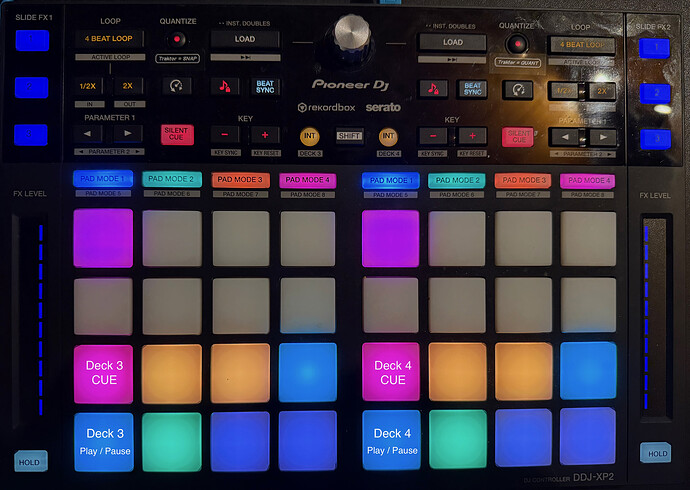
Task: Lower key with left KEY minus button
Action: (225, 135)
